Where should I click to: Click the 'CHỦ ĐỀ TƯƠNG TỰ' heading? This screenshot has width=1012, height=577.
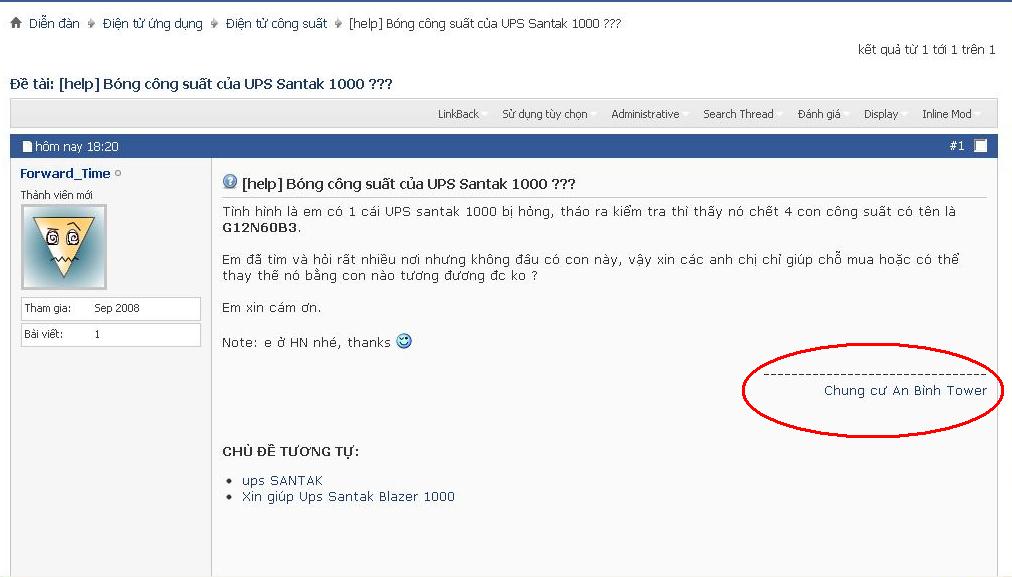(x=290, y=451)
